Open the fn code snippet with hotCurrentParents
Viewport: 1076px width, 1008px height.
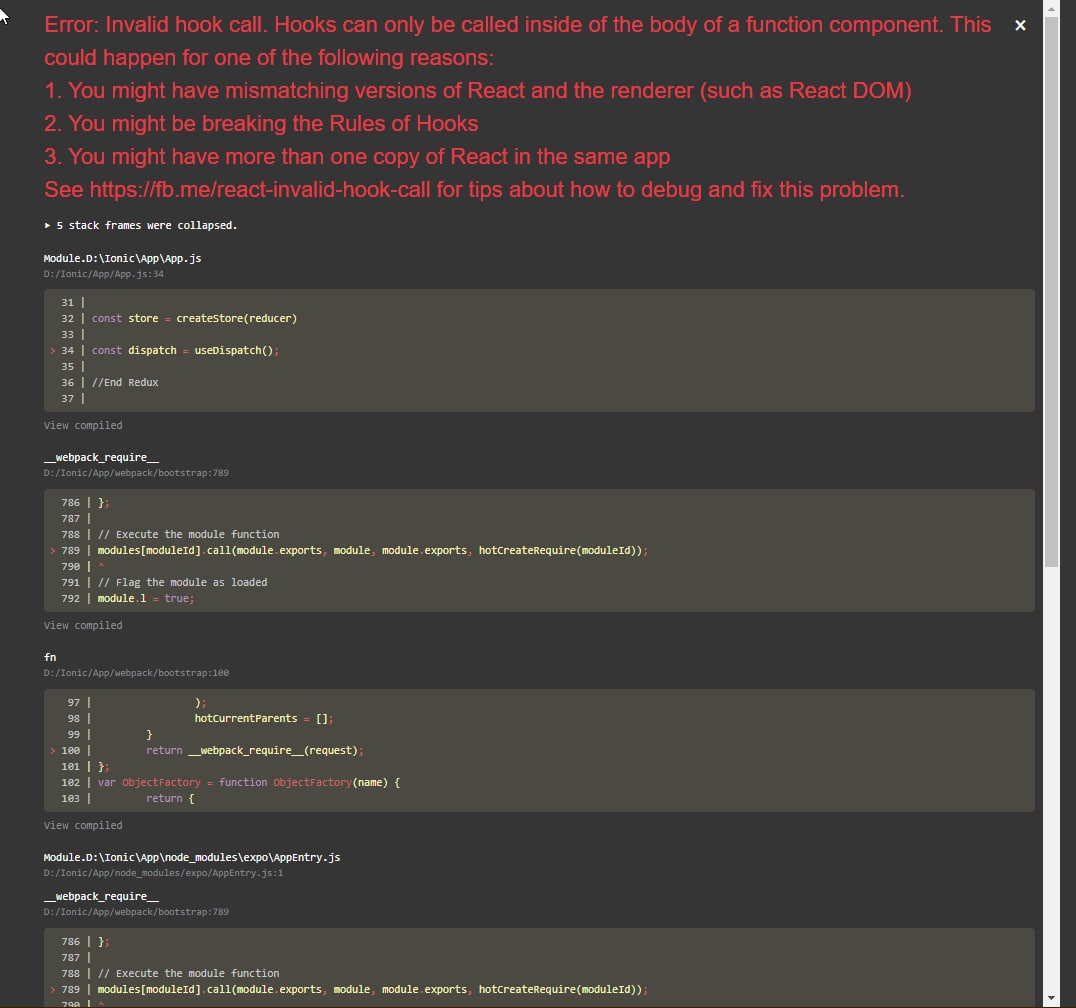(539, 750)
